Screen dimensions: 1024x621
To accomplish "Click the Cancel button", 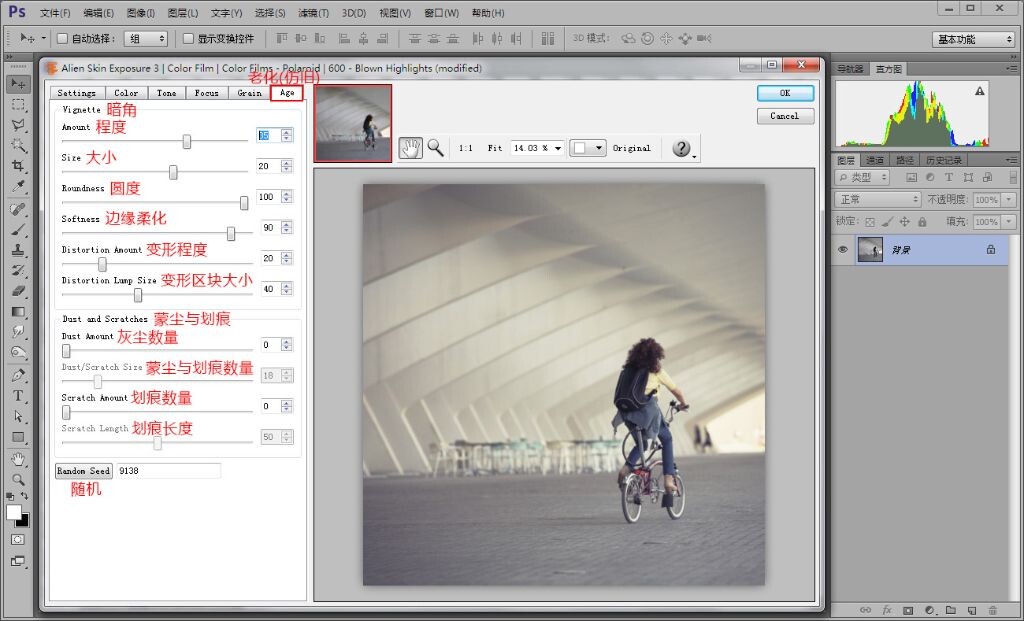I will tap(785, 116).
